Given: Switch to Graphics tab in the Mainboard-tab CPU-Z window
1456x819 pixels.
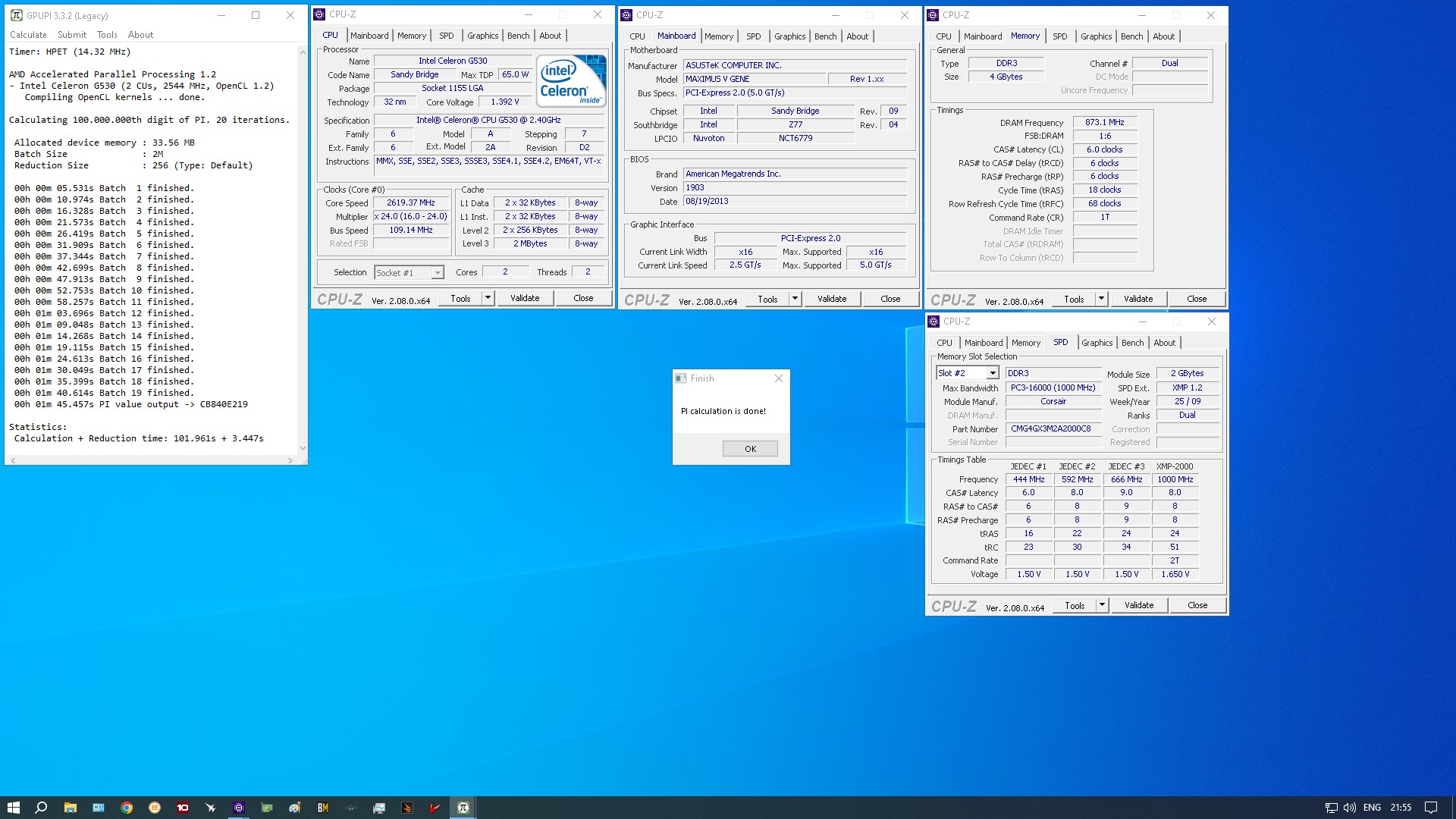Looking at the screenshot, I should point(789,36).
